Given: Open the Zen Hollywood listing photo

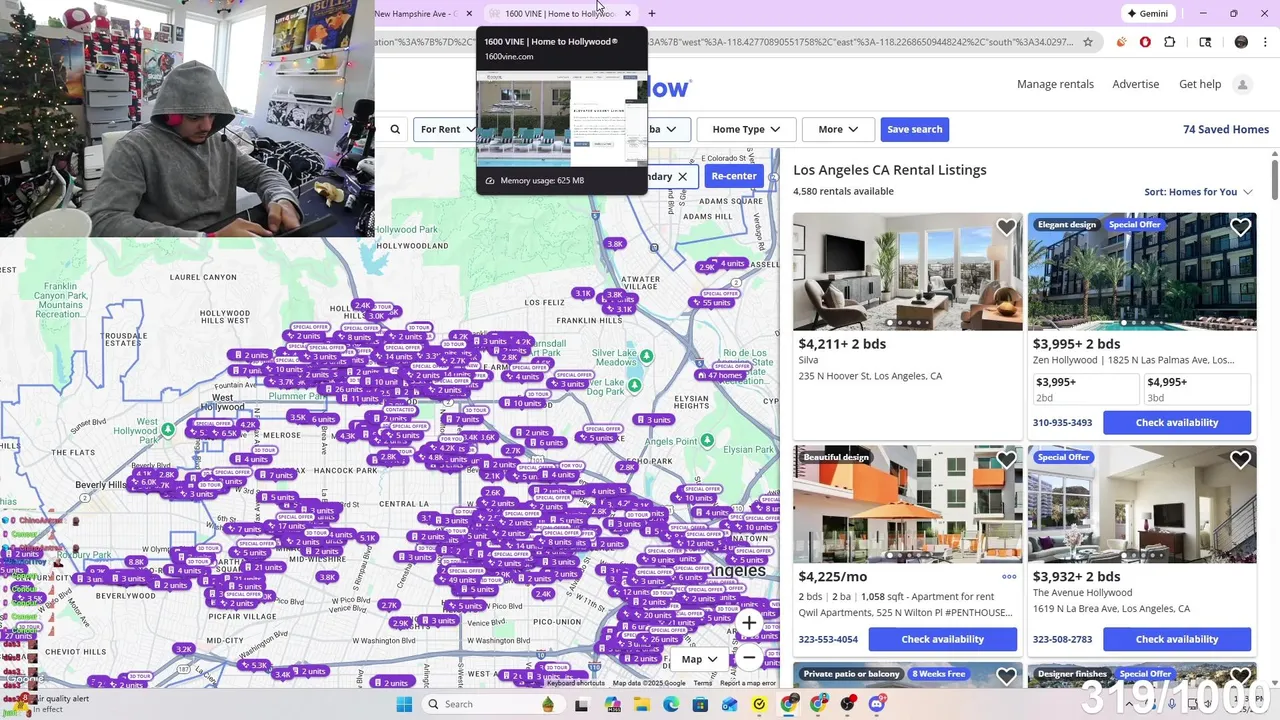Looking at the screenshot, I should pyautogui.click(x=1142, y=272).
